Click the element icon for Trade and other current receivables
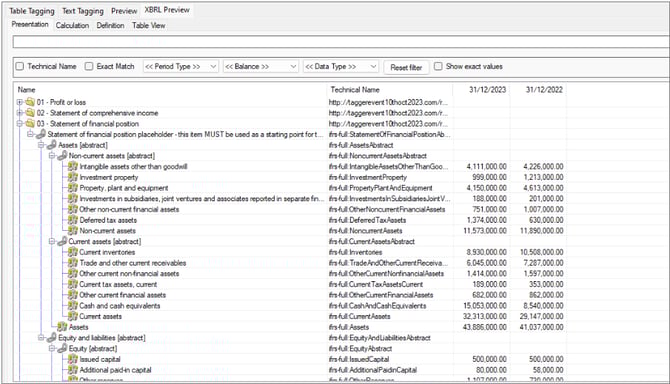This screenshot has height=384, width=670. coord(73,263)
